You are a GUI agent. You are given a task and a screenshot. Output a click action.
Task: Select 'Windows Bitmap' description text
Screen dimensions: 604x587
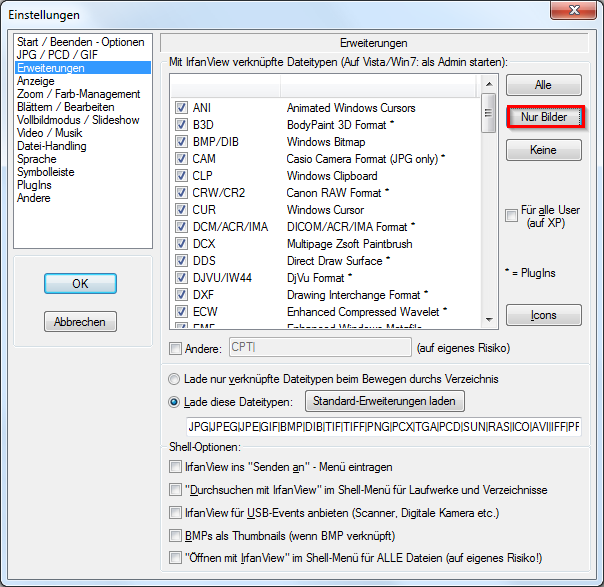tap(326, 142)
